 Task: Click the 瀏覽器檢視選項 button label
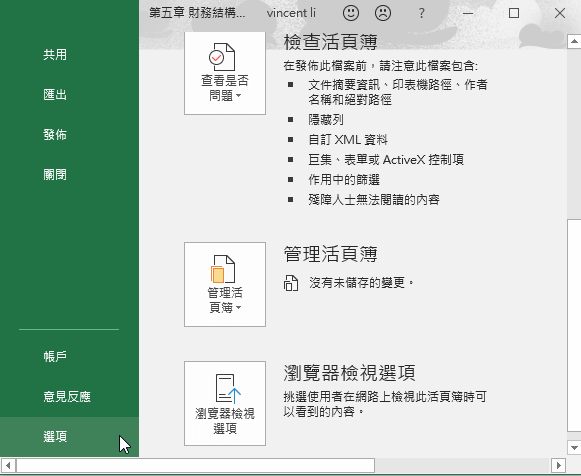point(225,421)
